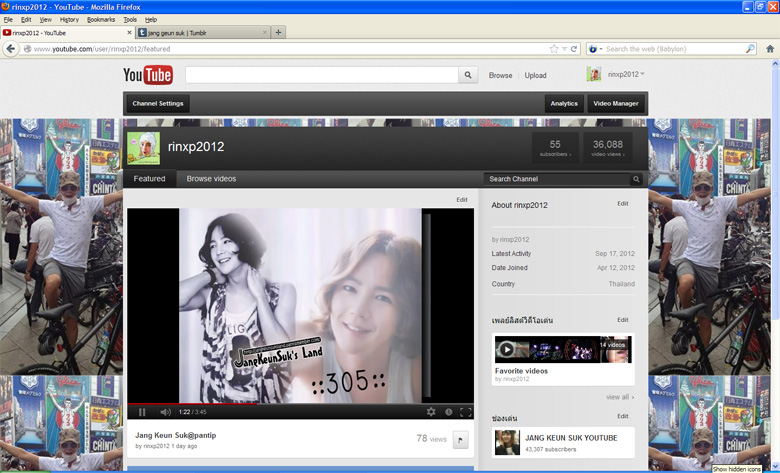Open the Favorite videos playlist title
Screen dimensions: 780x473
[x=521, y=371]
